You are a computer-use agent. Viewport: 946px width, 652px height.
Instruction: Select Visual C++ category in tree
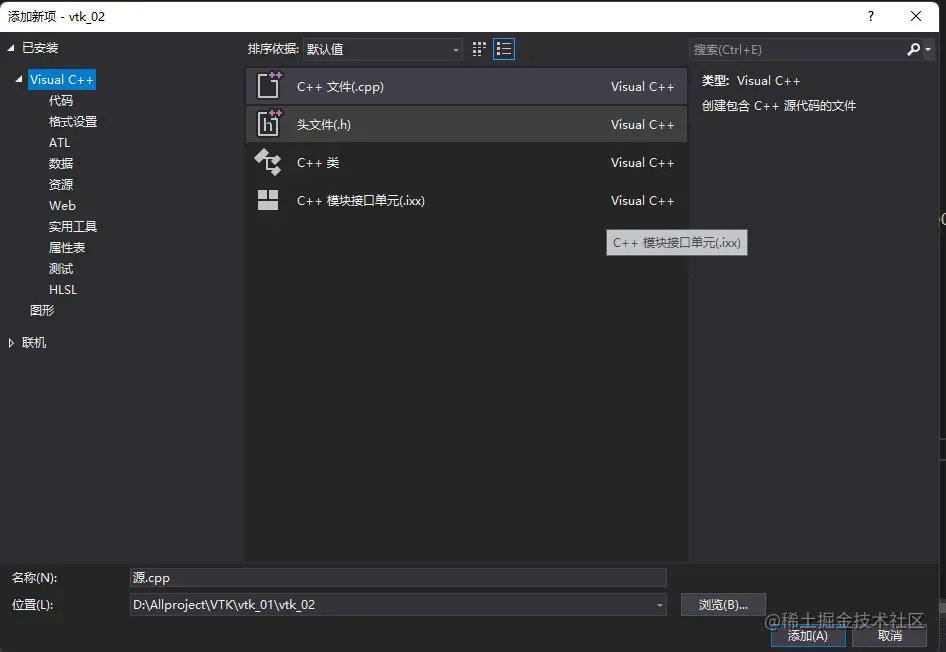[62, 80]
